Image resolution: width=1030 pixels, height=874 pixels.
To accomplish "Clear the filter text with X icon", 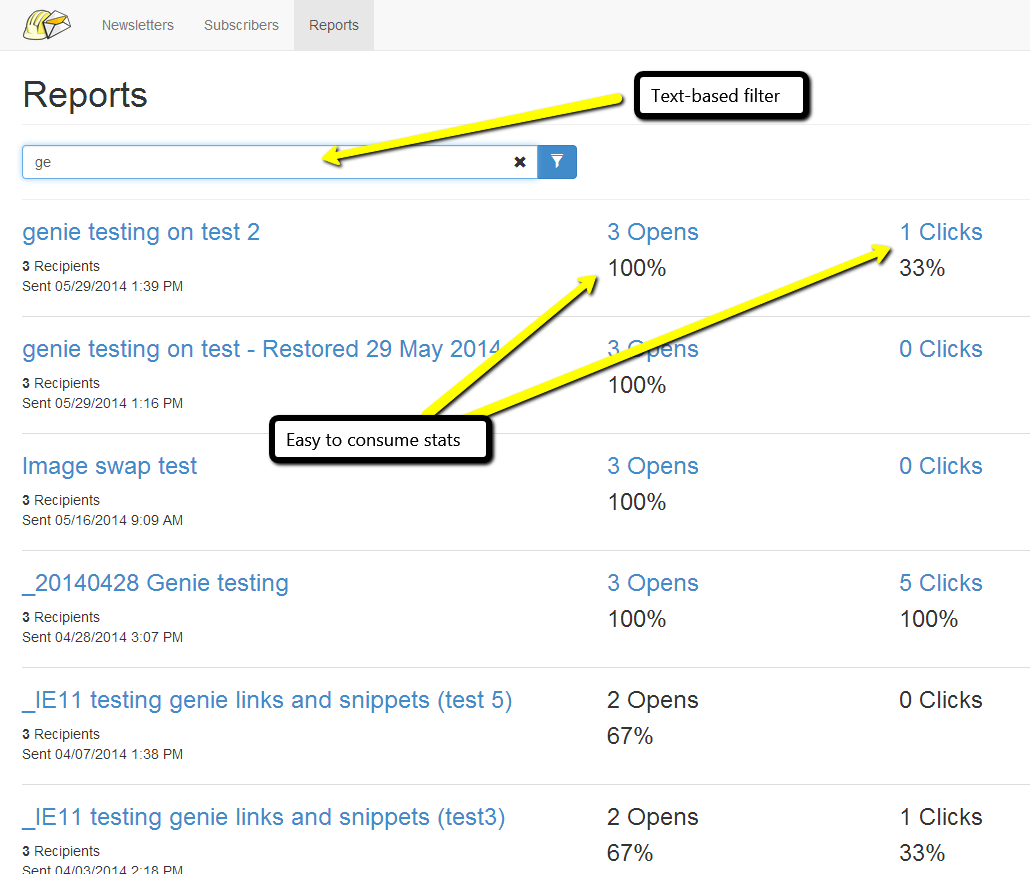I will pos(520,162).
